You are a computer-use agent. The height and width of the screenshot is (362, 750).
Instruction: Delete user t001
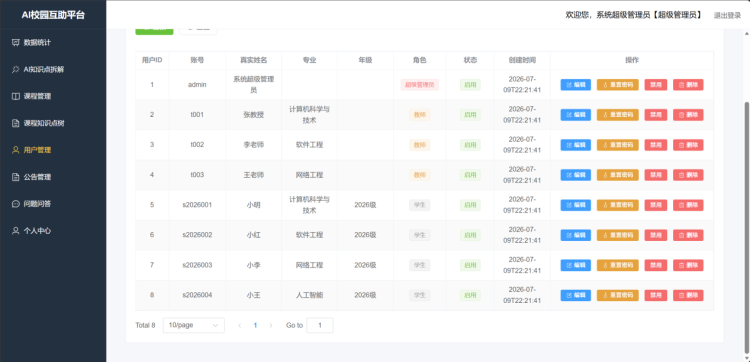click(x=688, y=115)
